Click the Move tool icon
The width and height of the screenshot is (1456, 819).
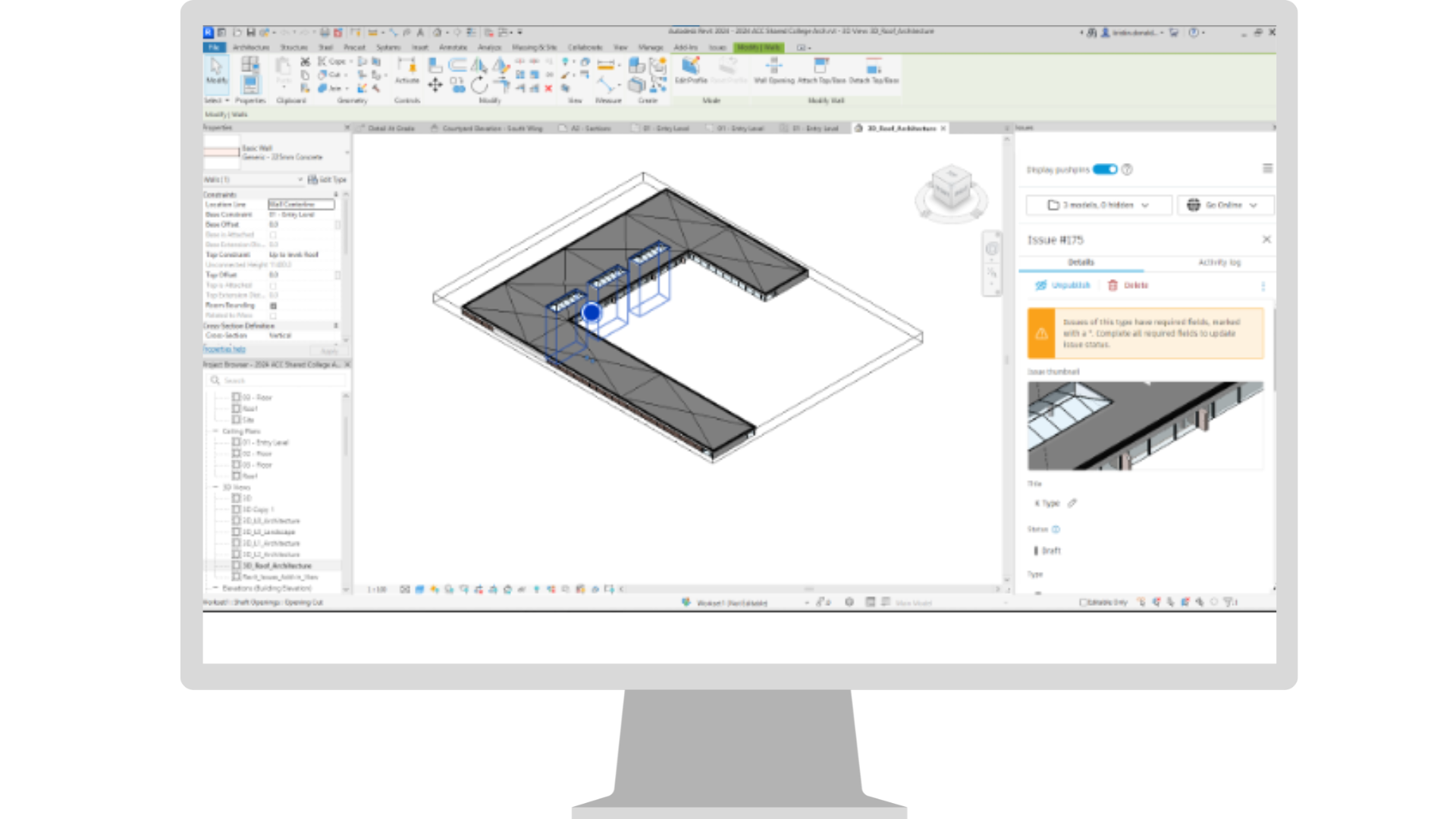pos(435,85)
